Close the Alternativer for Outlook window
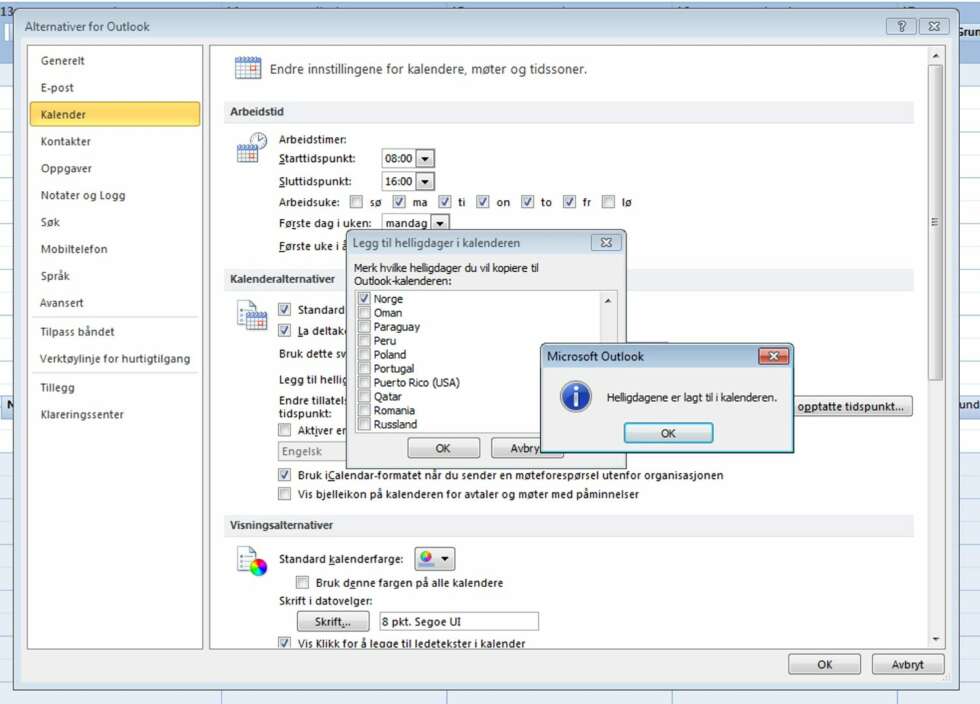Image resolution: width=980 pixels, height=704 pixels. tap(934, 26)
